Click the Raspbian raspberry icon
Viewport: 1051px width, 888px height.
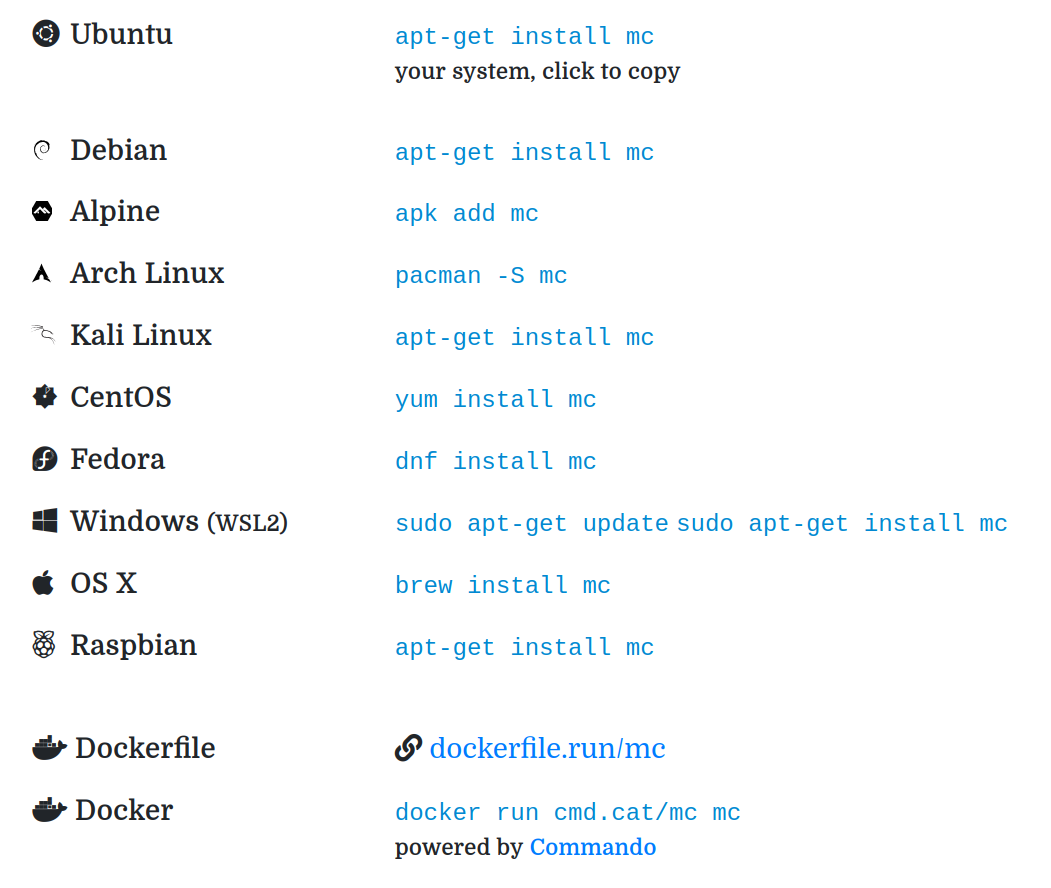click(x=43, y=645)
